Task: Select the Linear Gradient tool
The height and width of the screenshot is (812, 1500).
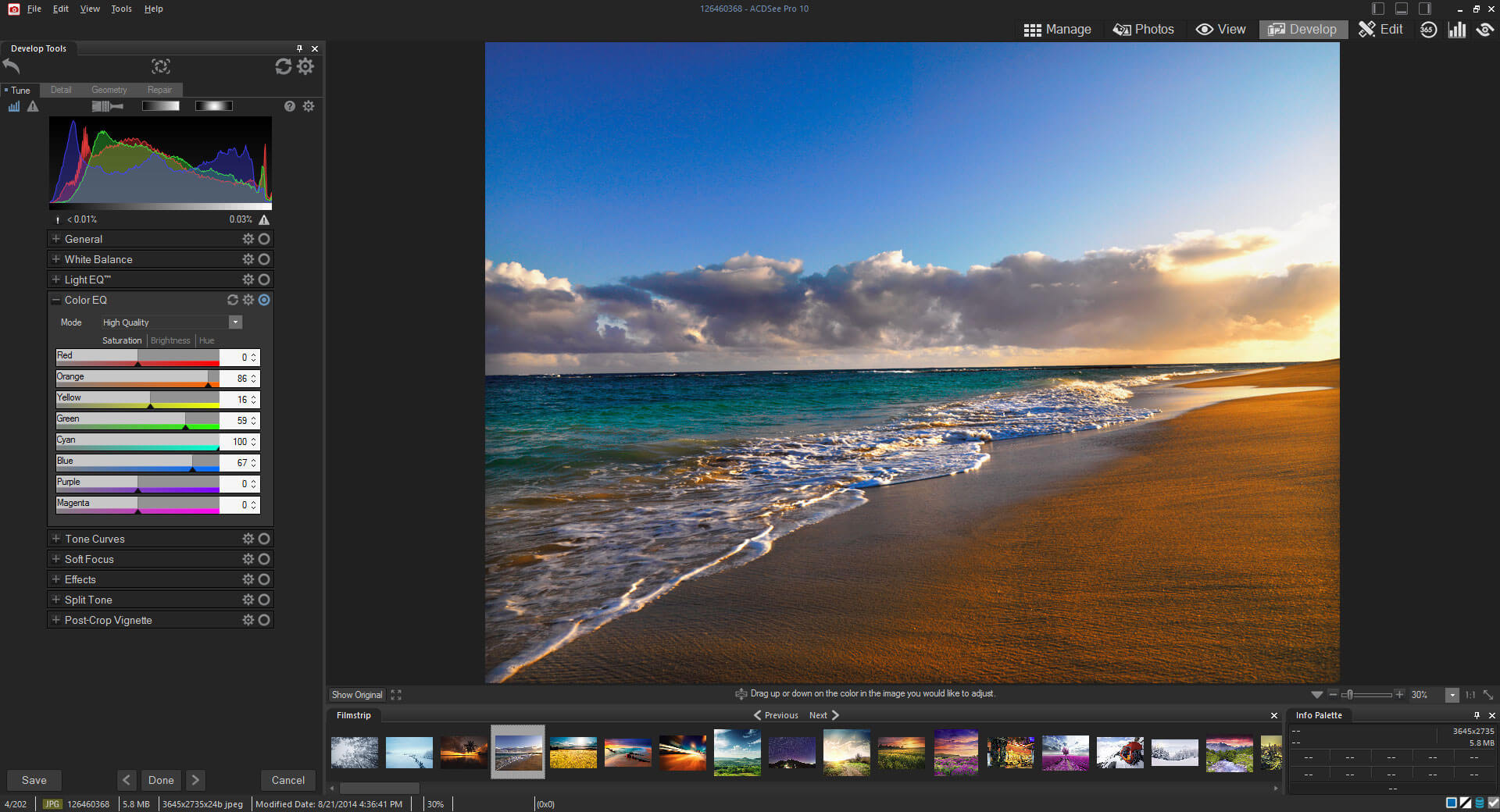Action: 160,107
